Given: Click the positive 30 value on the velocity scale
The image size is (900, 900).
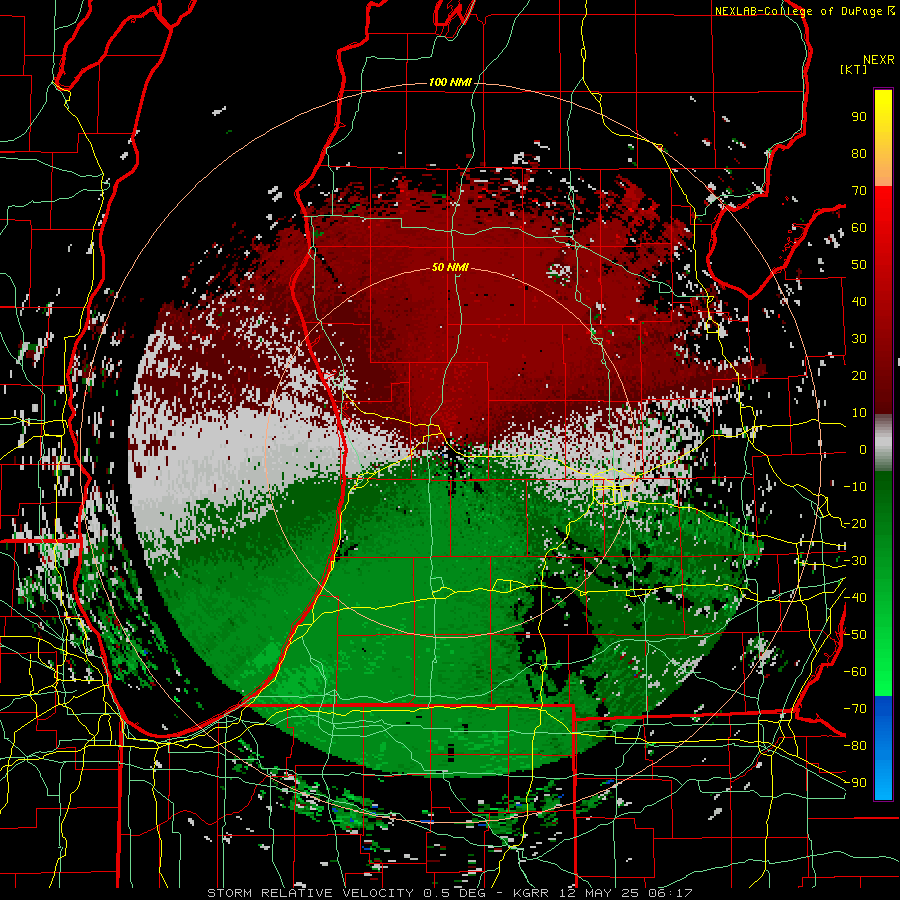Looking at the screenshot, I should pos(859,339).
